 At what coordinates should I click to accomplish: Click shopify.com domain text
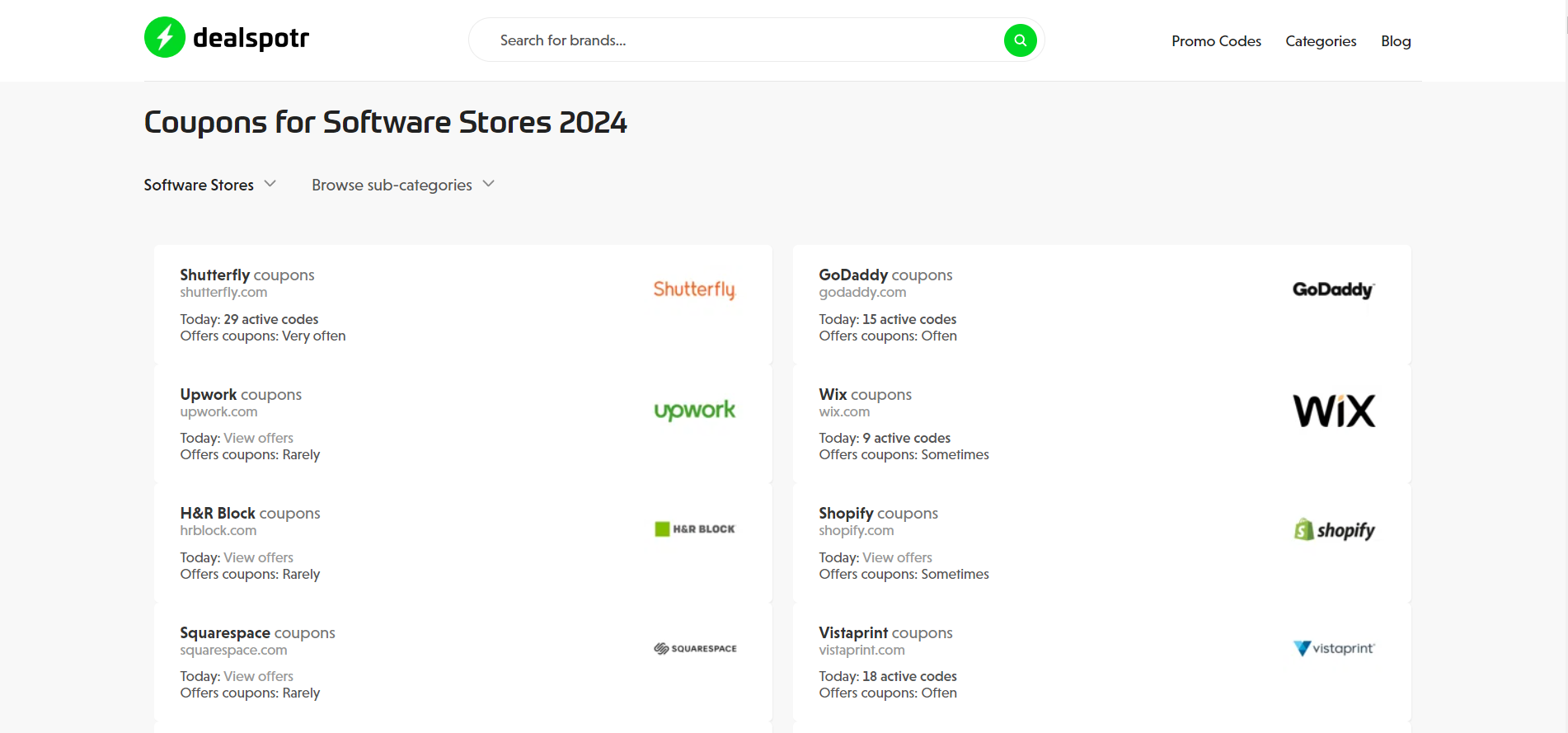click(856, 530)
